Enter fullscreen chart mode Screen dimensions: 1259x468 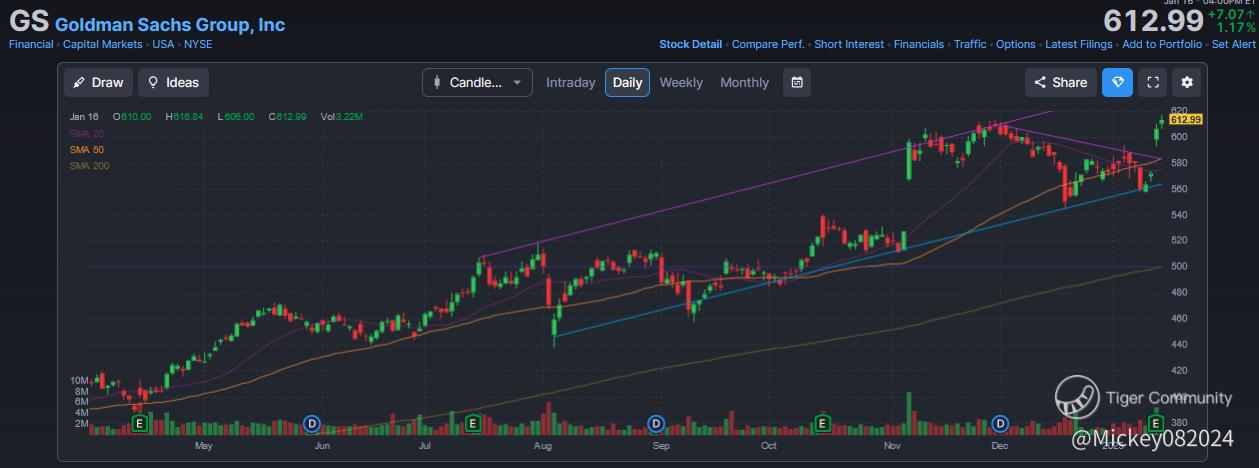(x=1153, y=82)
